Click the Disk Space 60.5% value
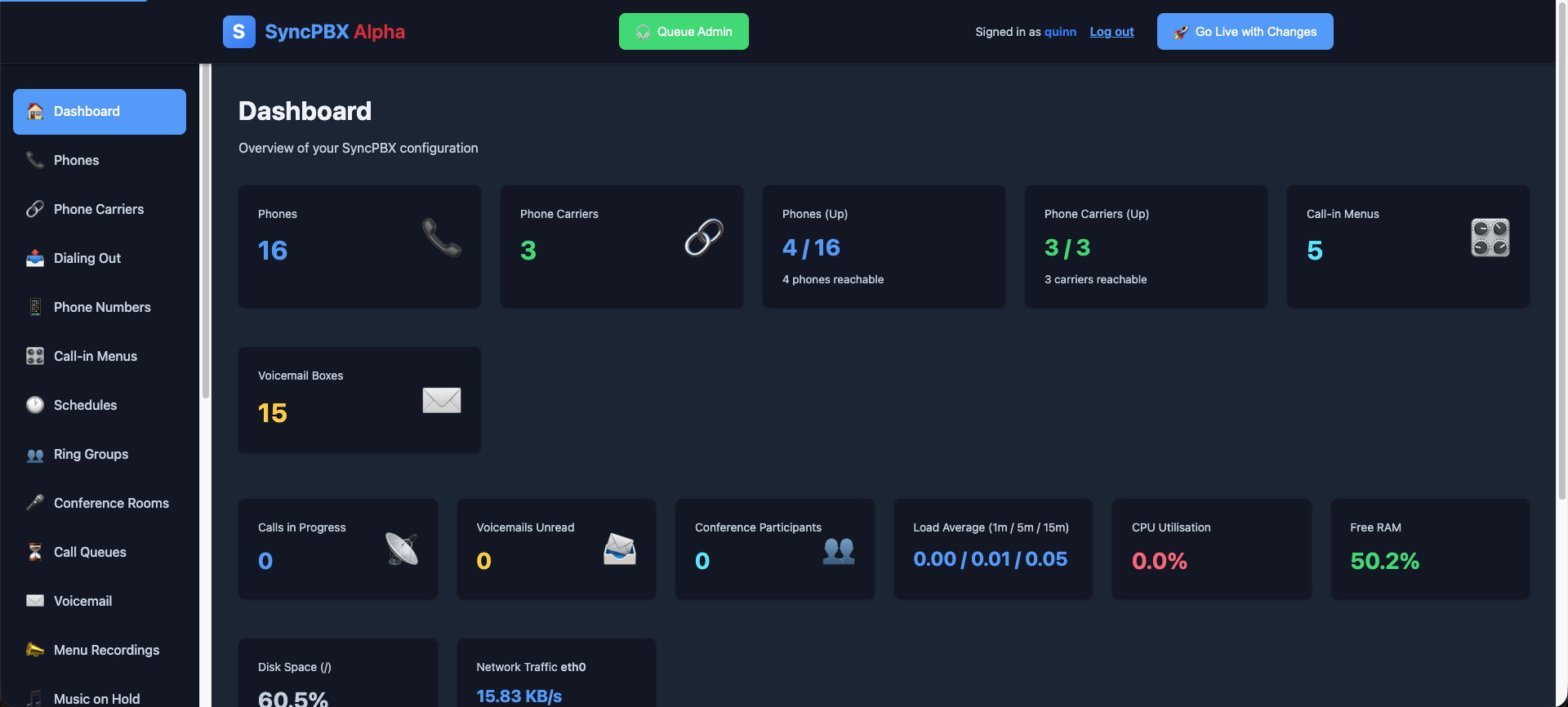The height and width of the screenshot is (707, 1568). tap(293, 699)
